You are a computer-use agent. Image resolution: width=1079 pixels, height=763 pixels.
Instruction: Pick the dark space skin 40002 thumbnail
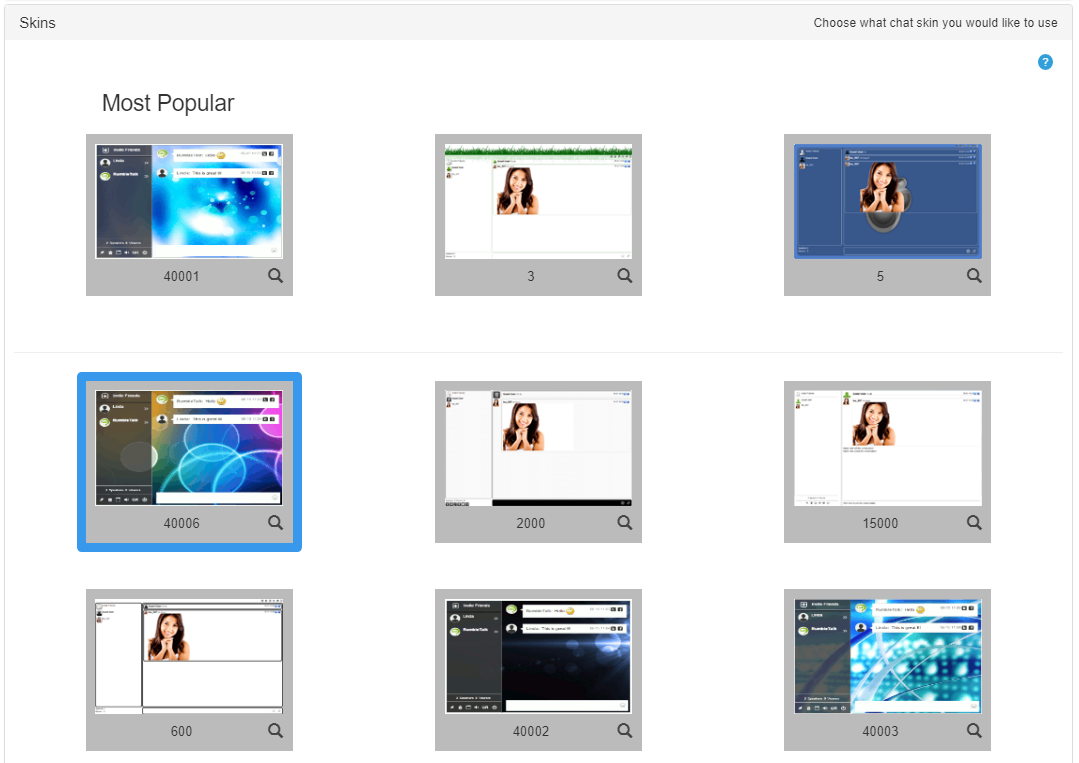point(538,656)
